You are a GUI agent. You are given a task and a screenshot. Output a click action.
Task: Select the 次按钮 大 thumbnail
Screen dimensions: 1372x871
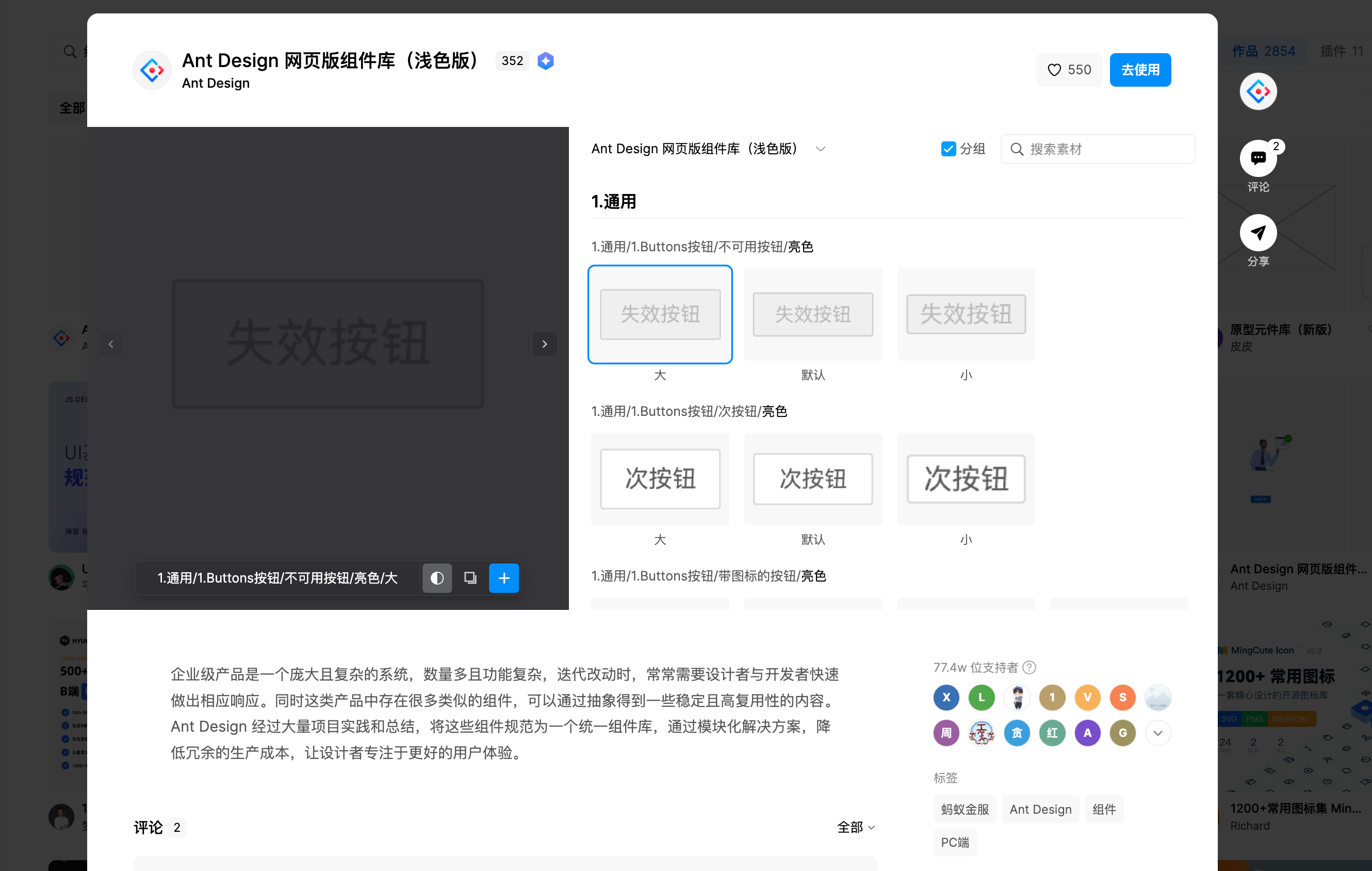point(660,479)
